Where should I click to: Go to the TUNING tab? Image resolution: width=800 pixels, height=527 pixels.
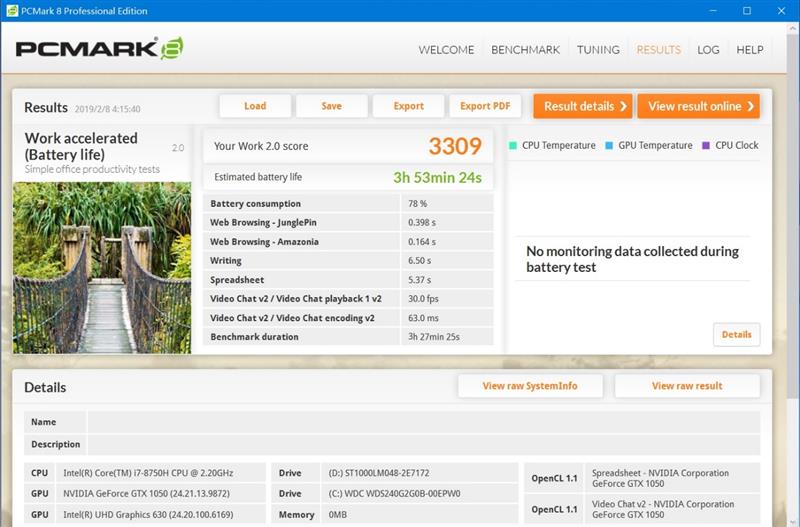[x=598, y=50]
